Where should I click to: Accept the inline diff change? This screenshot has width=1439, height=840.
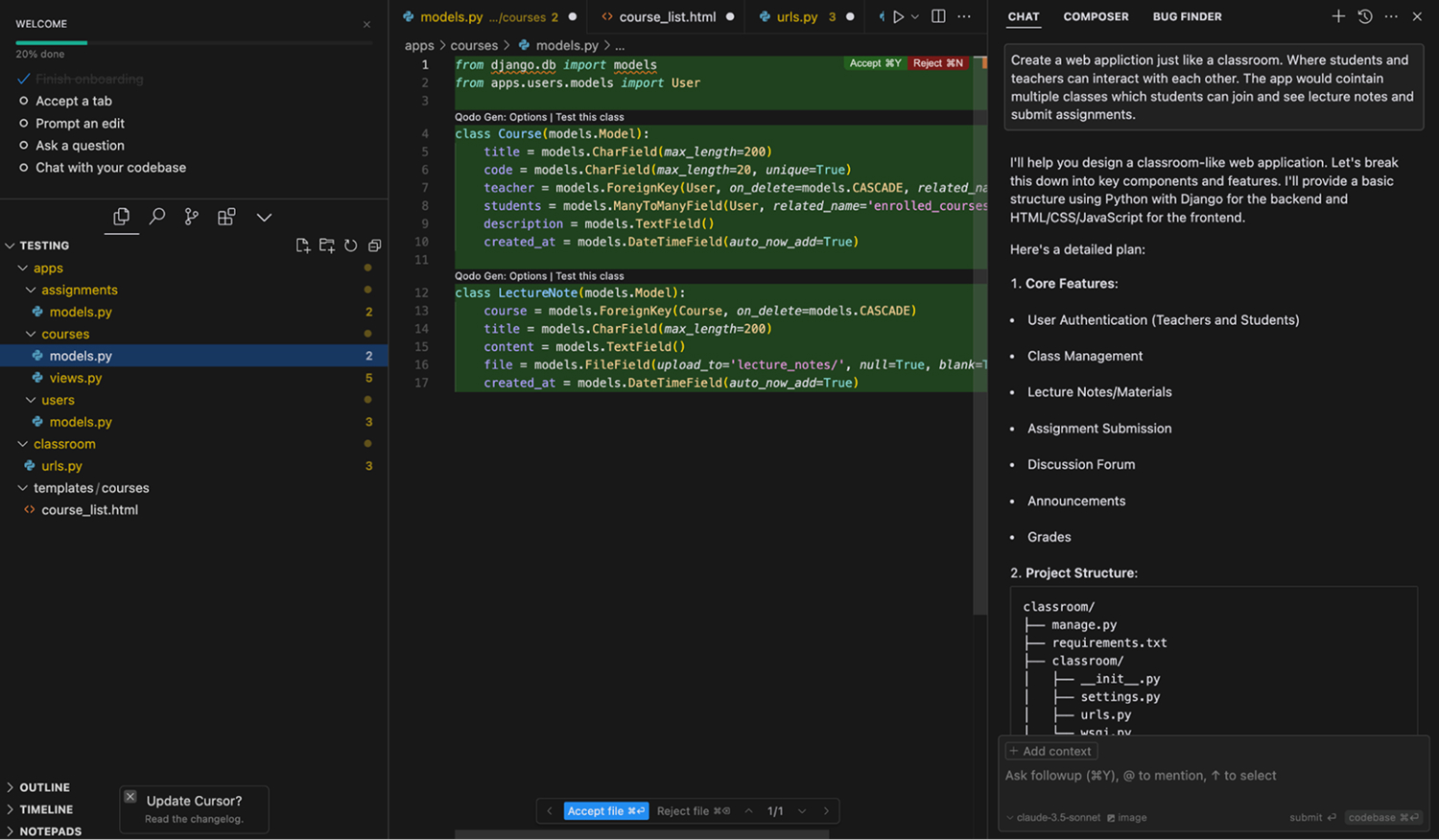pos(875,63)
